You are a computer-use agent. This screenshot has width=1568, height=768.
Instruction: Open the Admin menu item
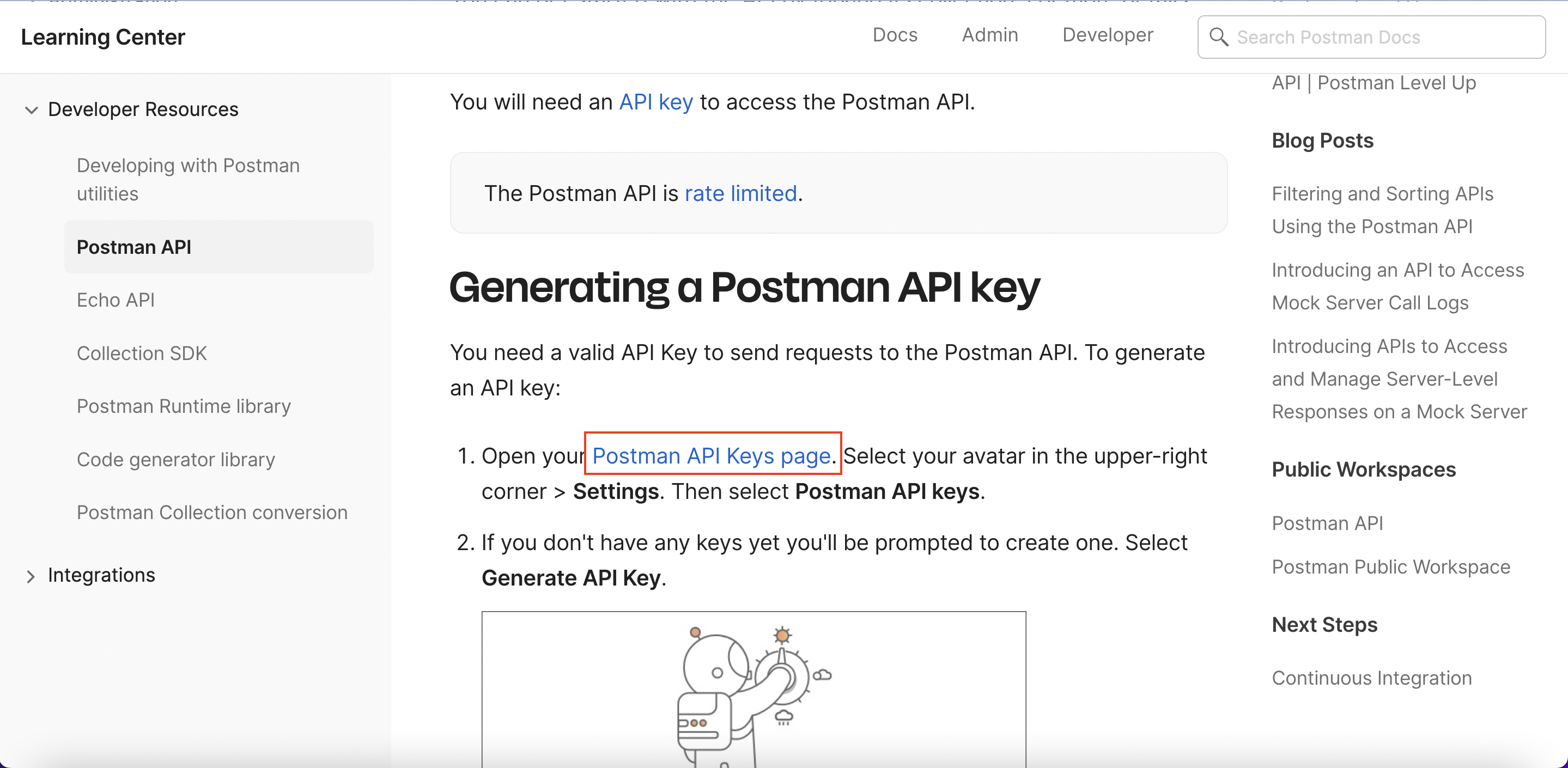[990, 35]
